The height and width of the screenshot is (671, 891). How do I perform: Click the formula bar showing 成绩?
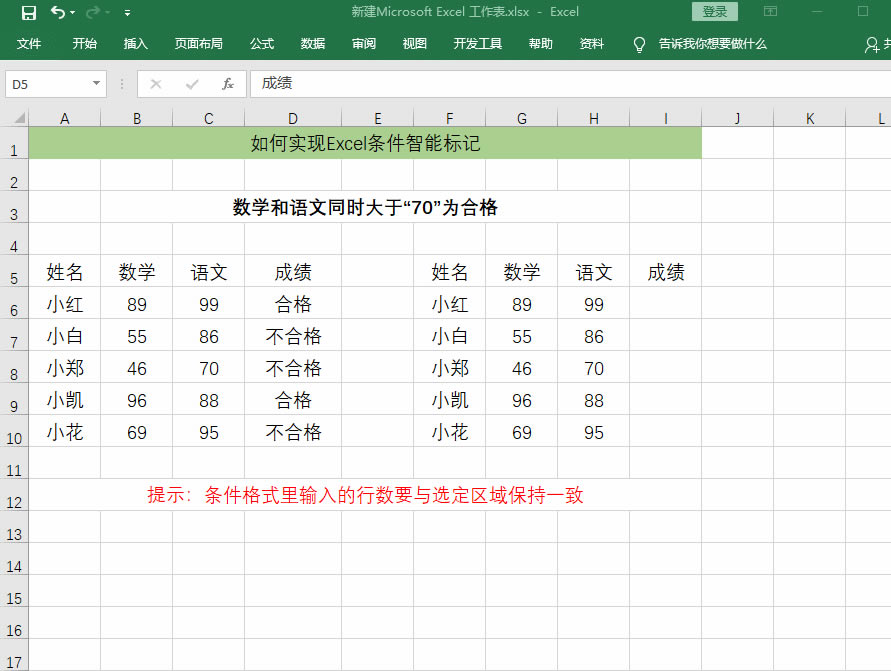560,84
